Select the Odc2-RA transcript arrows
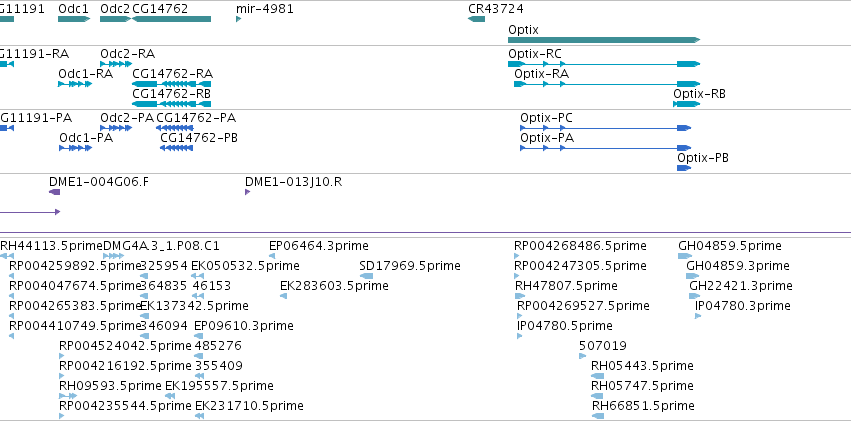 click(116, 63)
